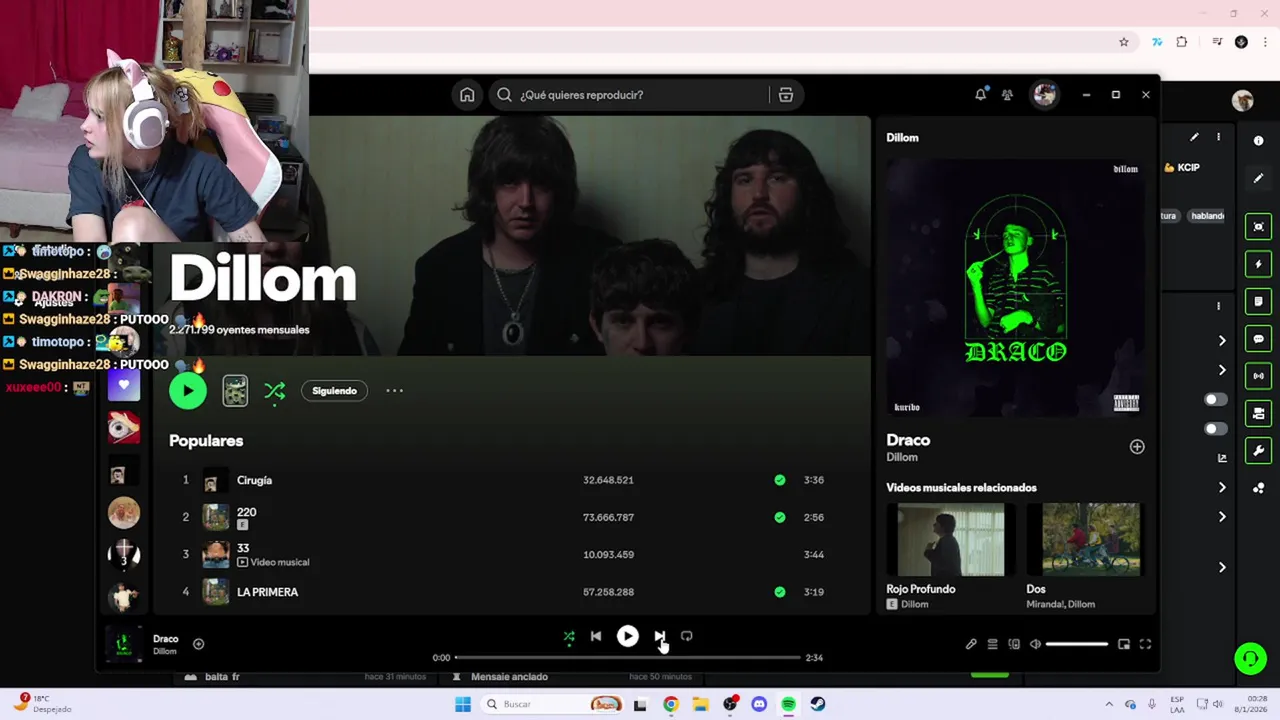Toggle the upper switch in dashboard panel
Viewport: 1280px width, 720px height.
[1215, 399]
